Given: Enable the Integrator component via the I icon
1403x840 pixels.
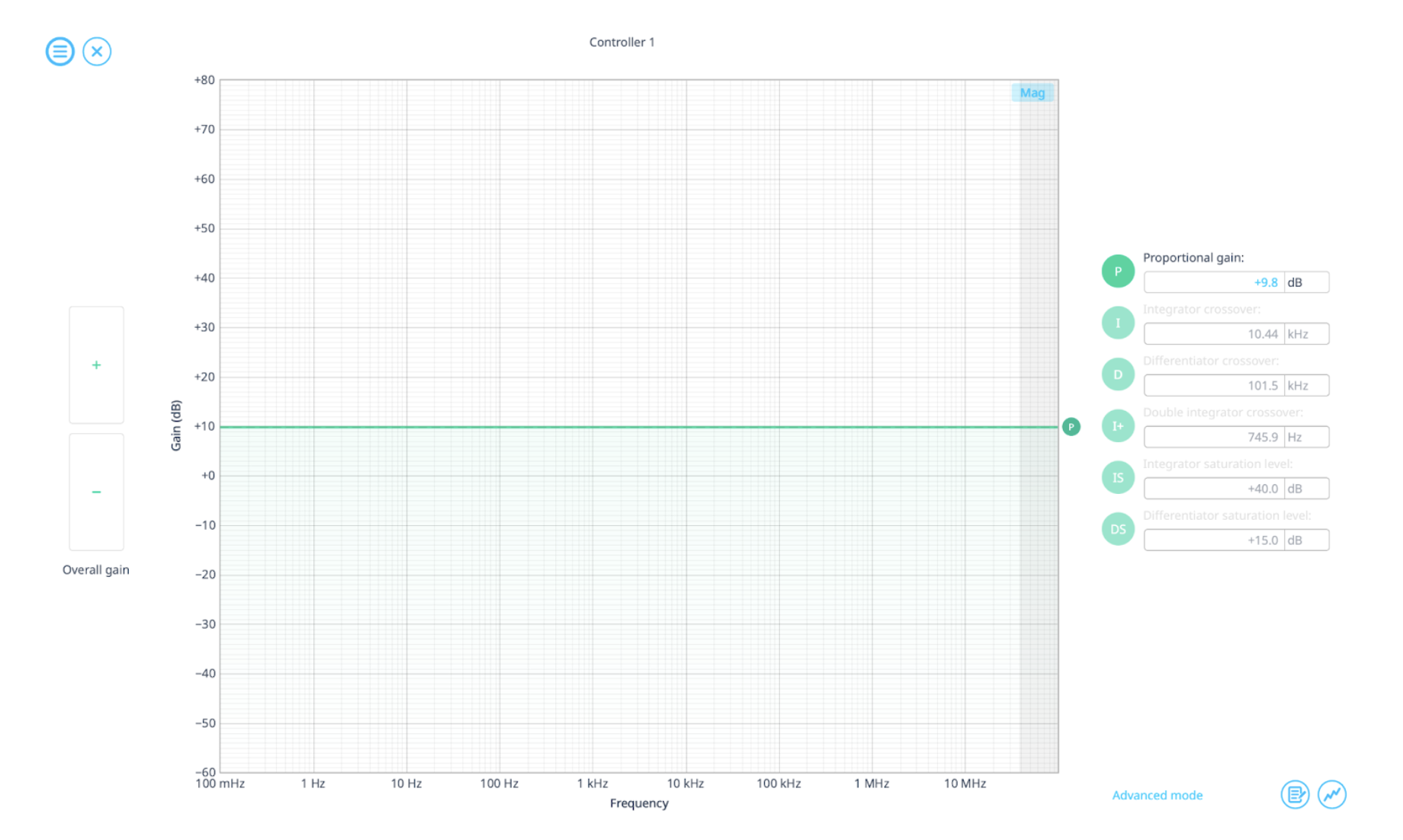Looking at the screenshot, I should coord(1118,322).
